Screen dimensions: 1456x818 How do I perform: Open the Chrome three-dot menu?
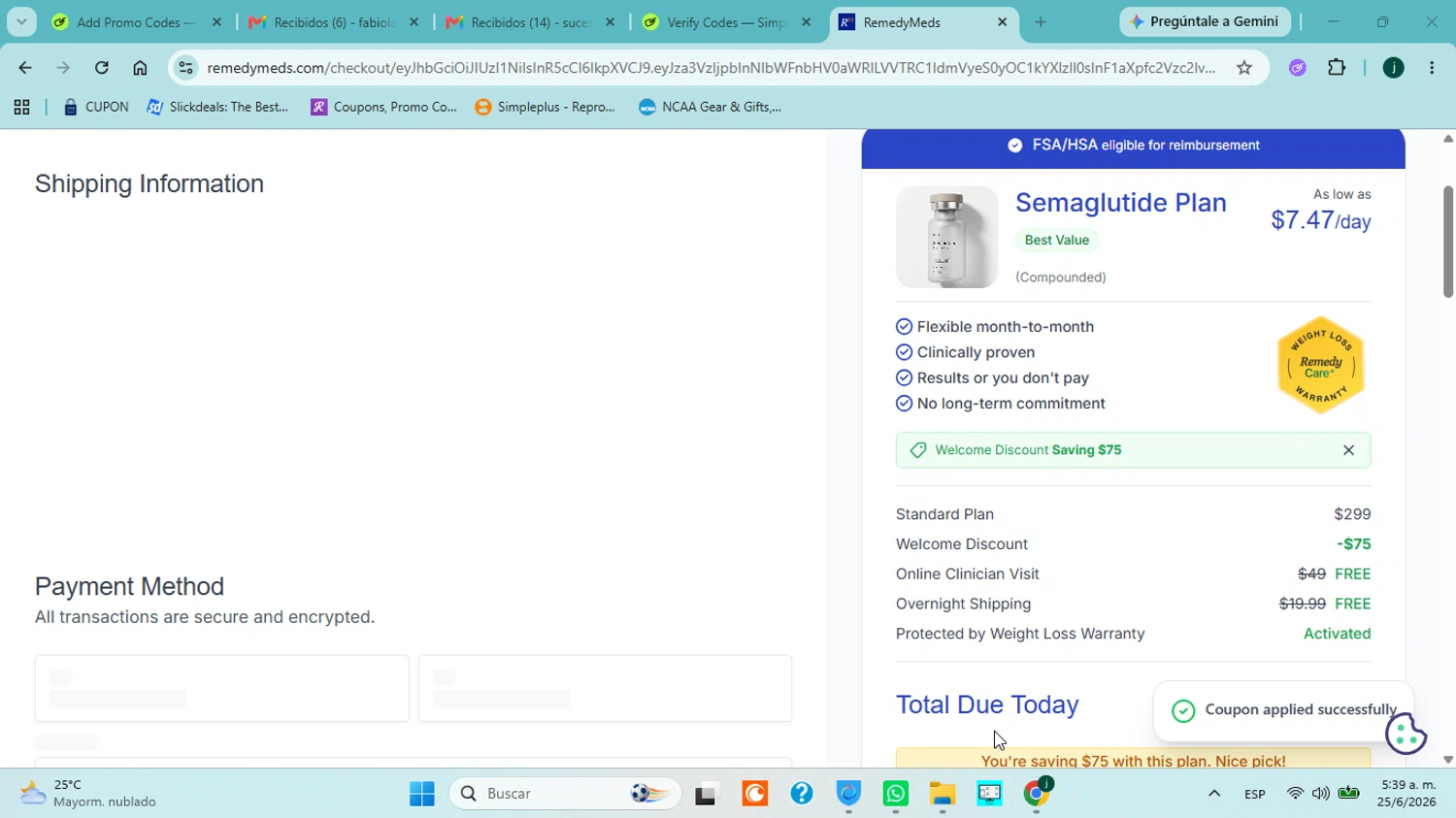[1432, 67]
